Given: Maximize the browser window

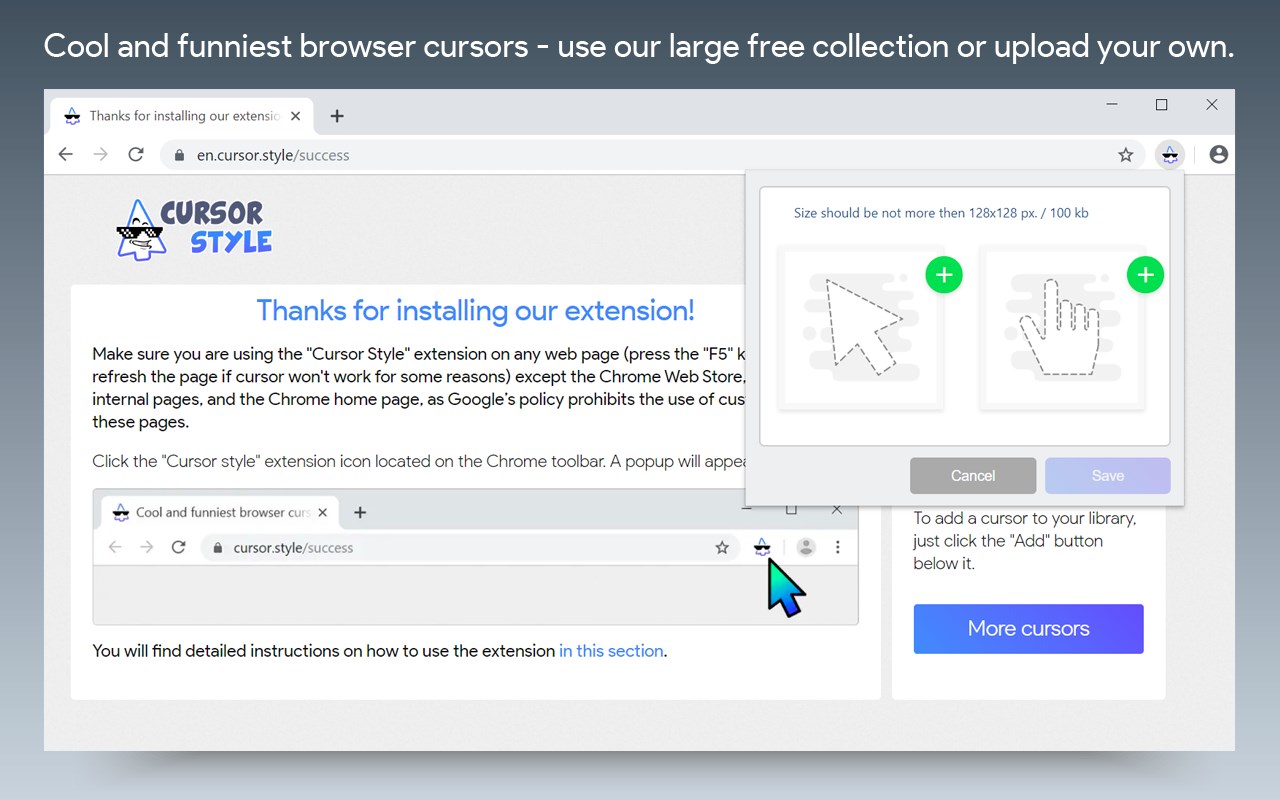Looking at the screenshot, I should (1161, 104).
